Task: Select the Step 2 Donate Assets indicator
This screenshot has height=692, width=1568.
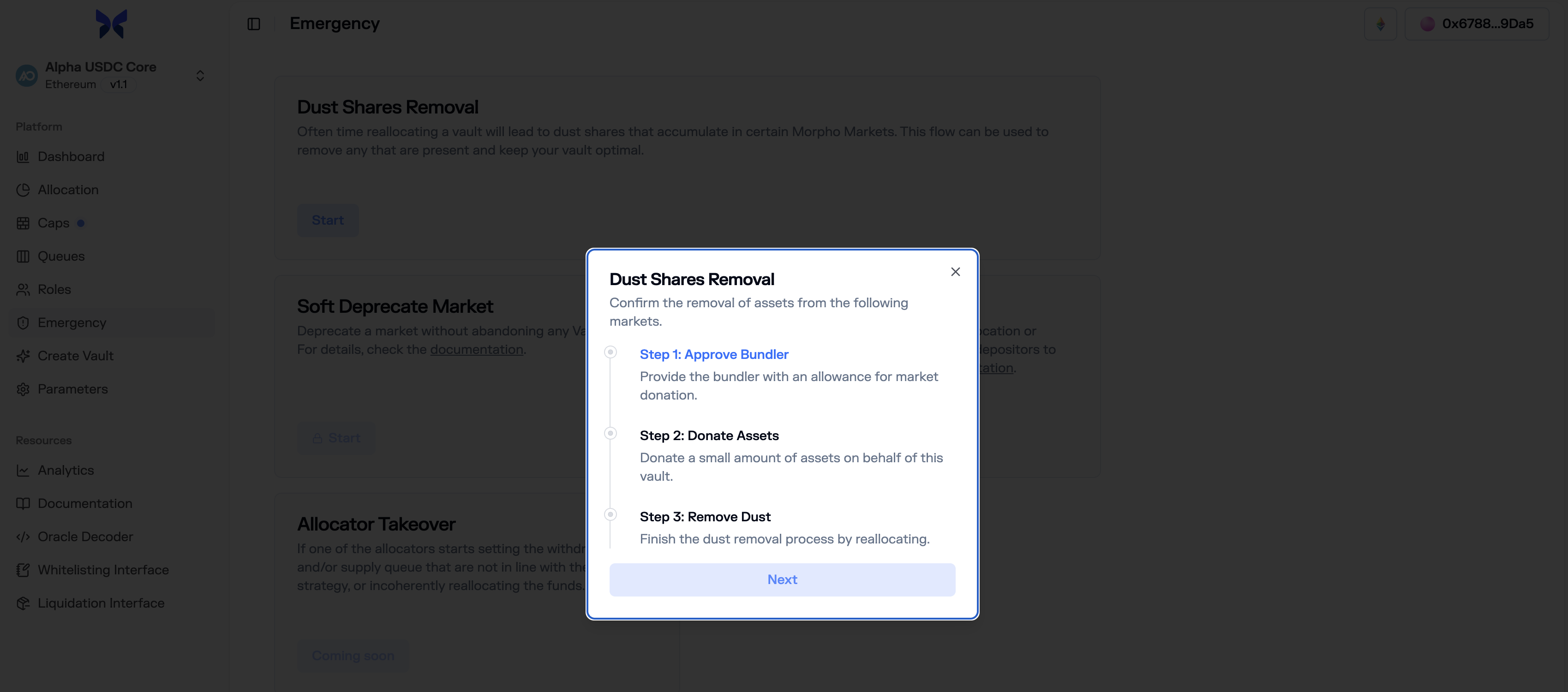Action: pyautogui.click(x=610, y=433)
